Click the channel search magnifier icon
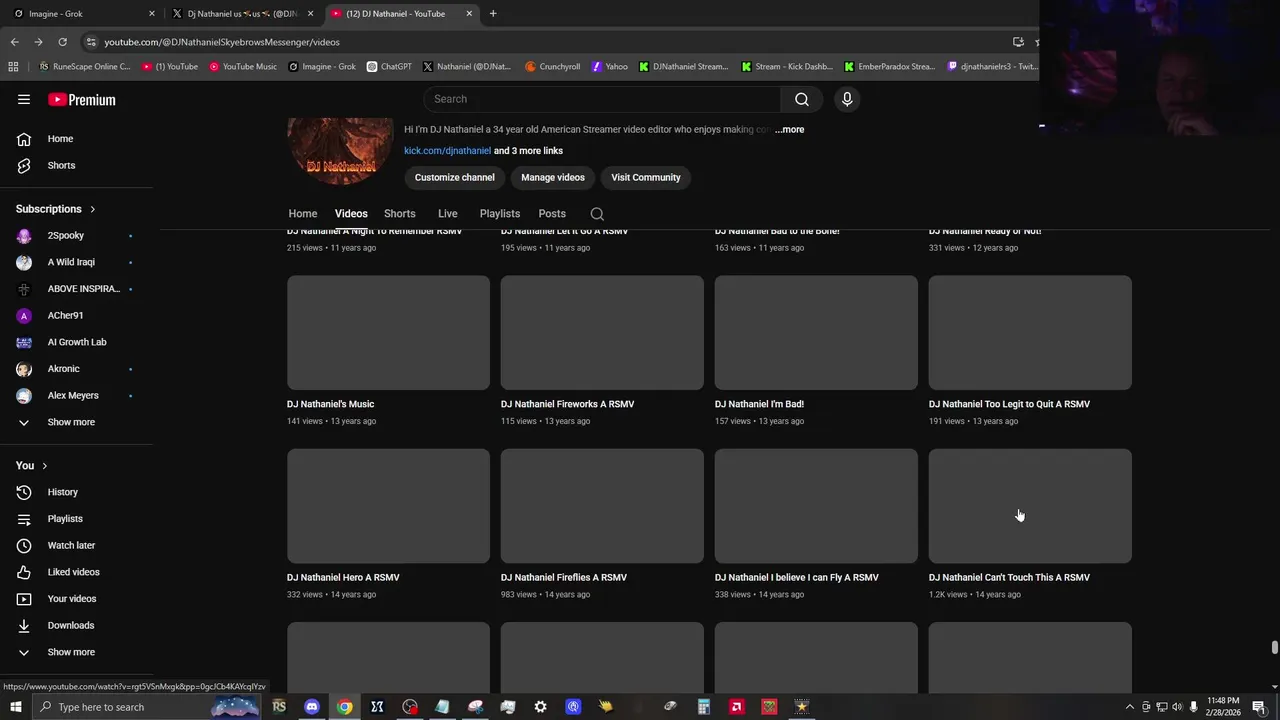Image resolution: width=1280 pixels, height=720 pixels. click(x=597, y=214)
